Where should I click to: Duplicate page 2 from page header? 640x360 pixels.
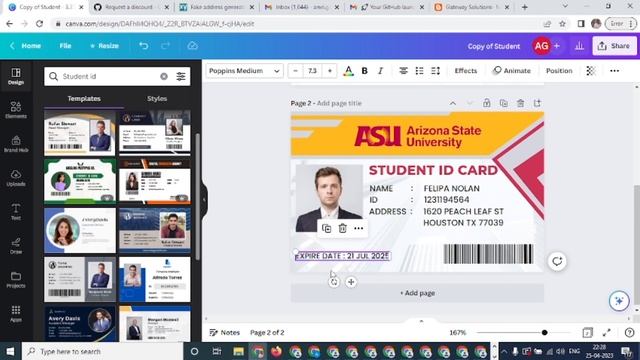(x=504, y=103)
